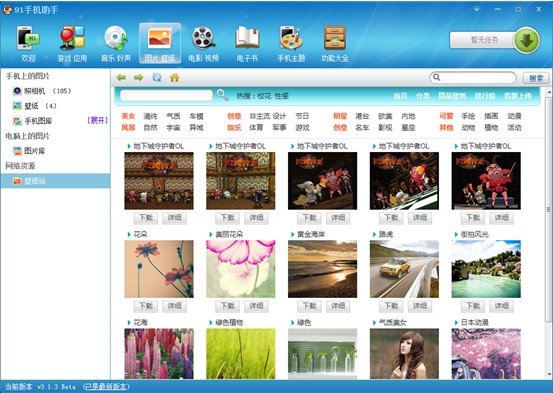
Task: Open the 分类 category tab
Action: [423, 96]
